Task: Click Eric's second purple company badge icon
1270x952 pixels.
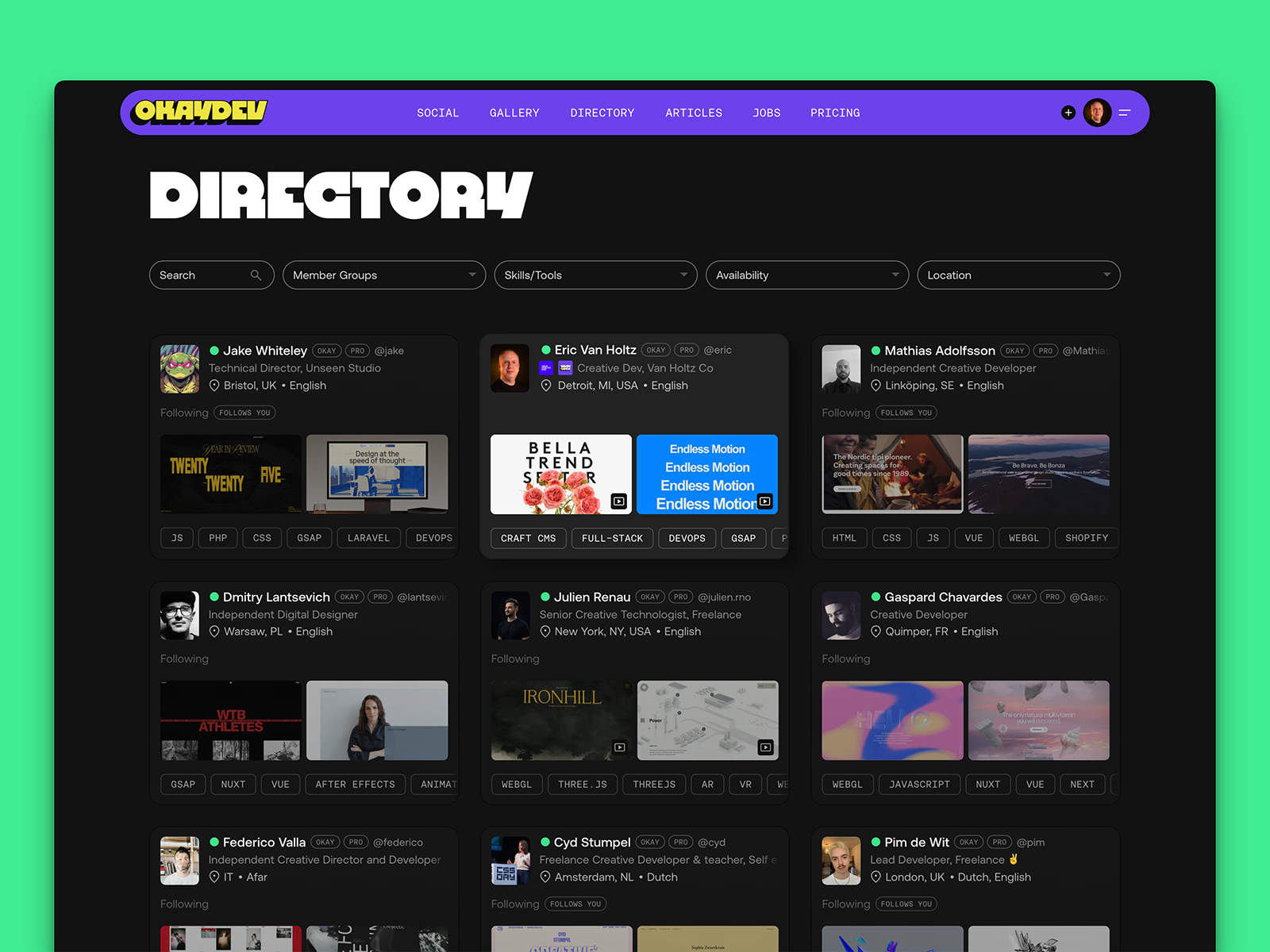Action: click(565, 368)
